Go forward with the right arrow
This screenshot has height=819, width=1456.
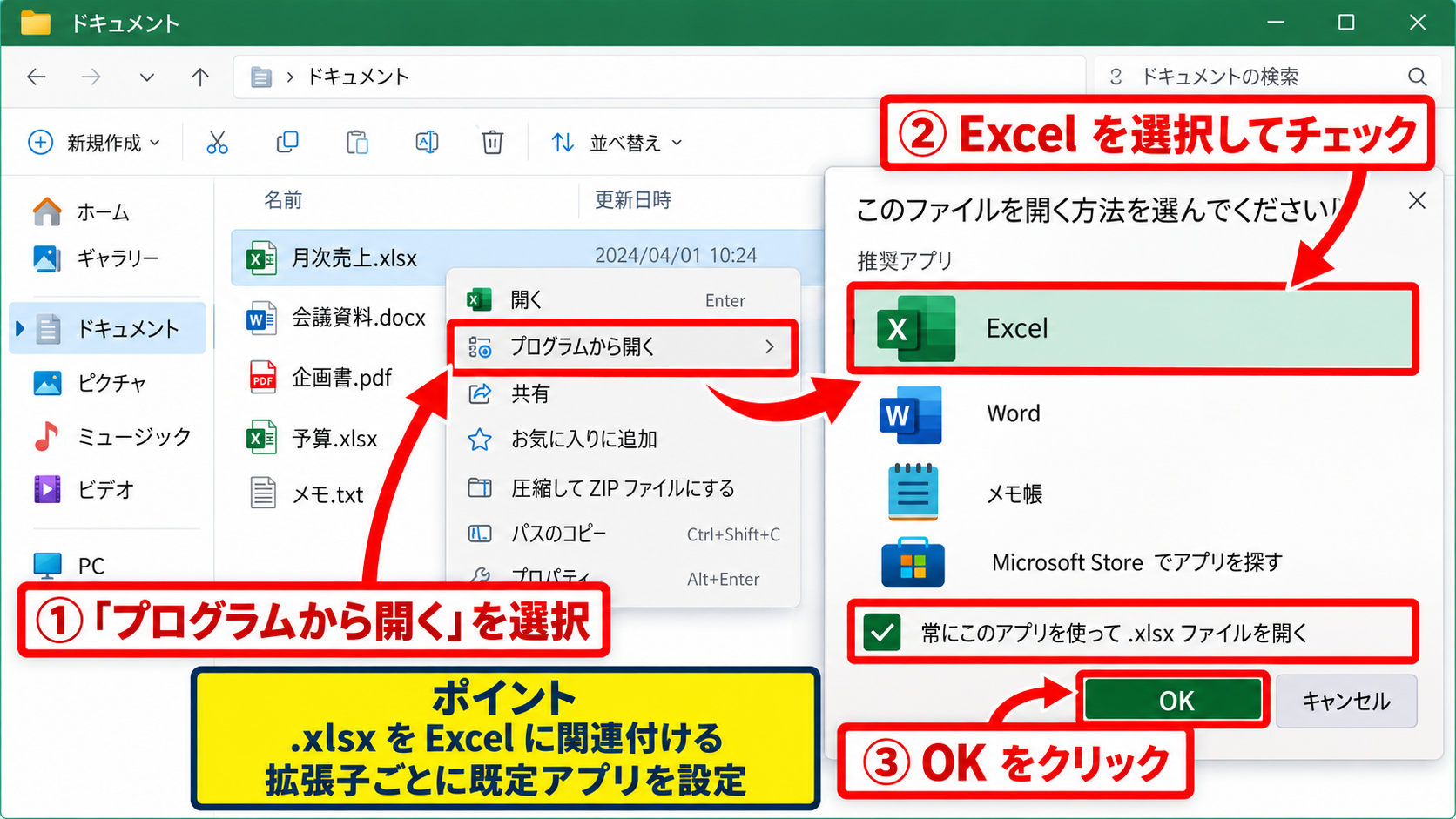(91, 77)
